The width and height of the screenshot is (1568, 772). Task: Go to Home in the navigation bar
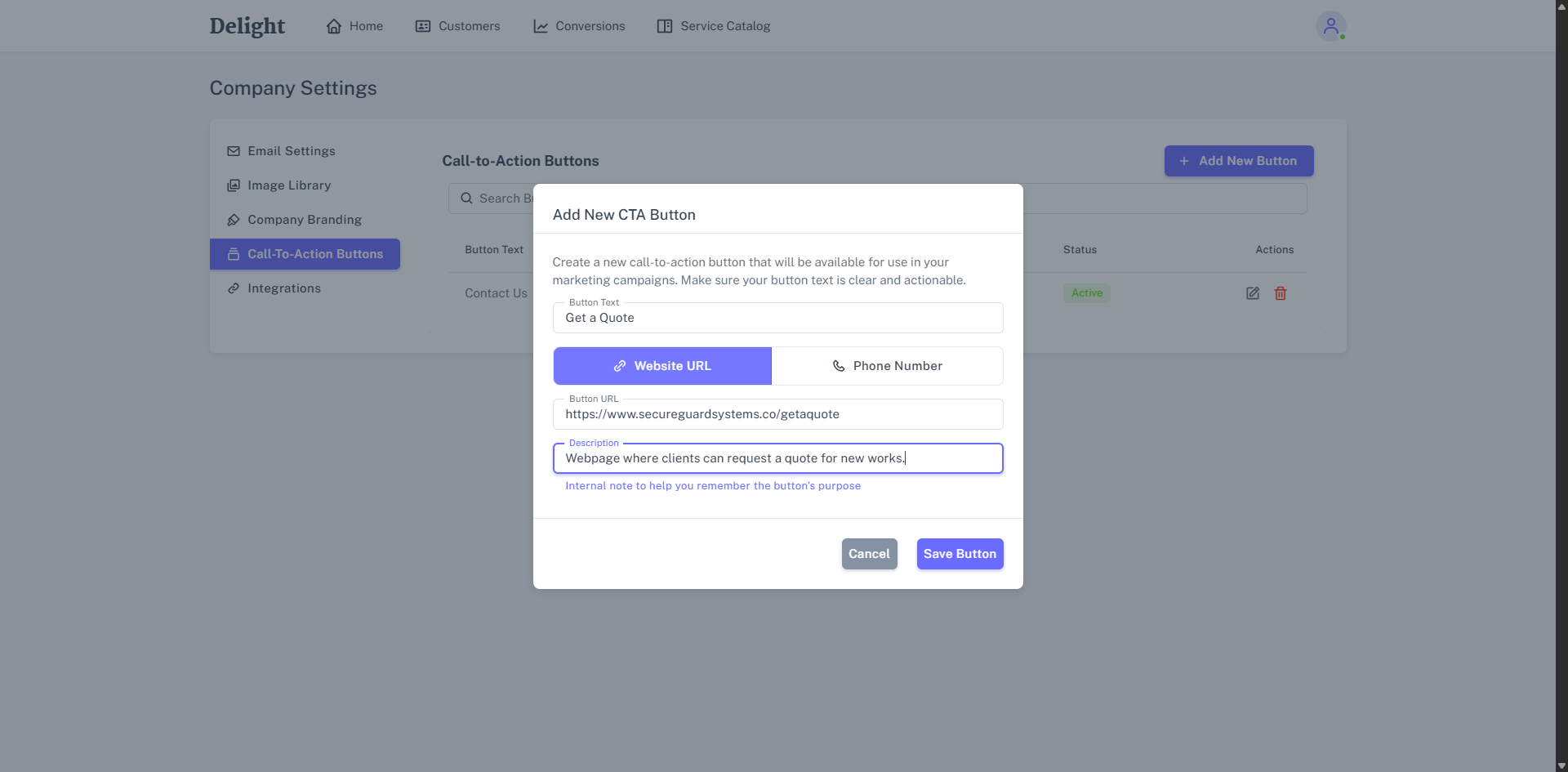coord(354,26)
